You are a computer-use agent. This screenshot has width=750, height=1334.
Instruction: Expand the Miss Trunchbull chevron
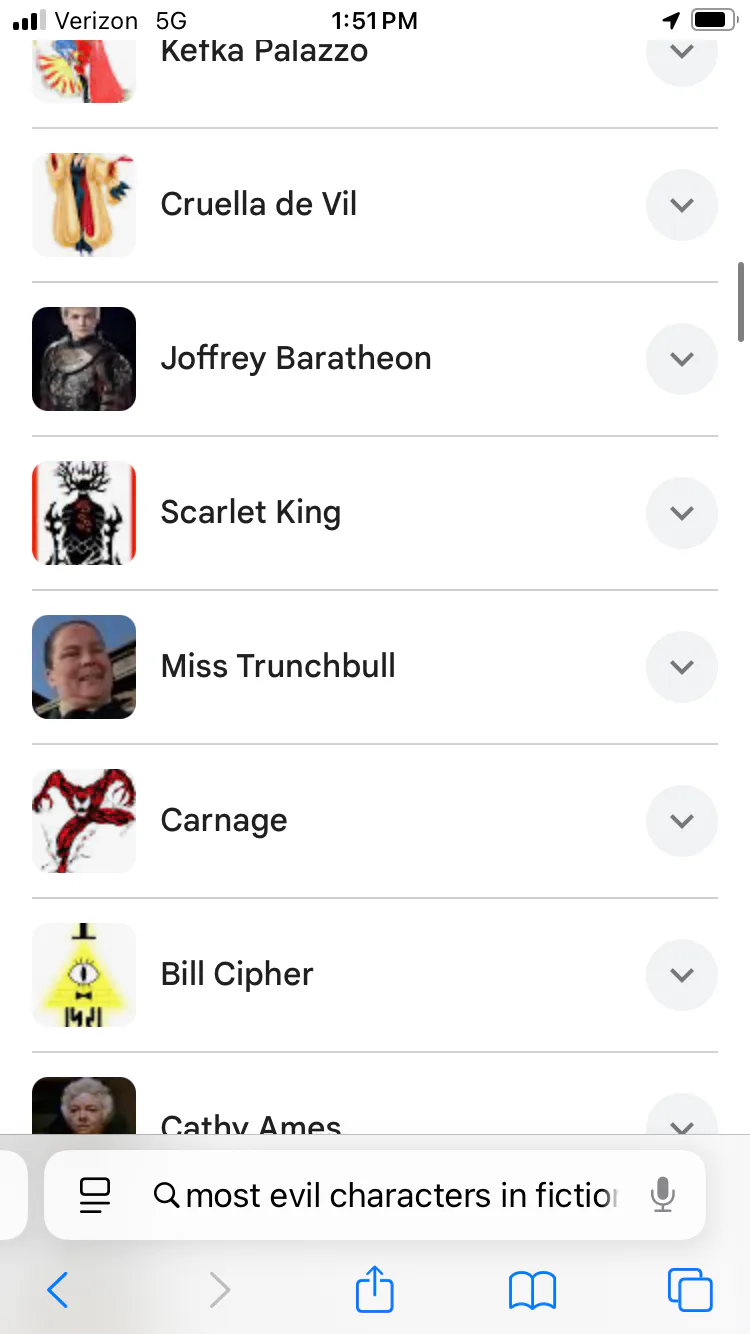[x=682, y=667]
